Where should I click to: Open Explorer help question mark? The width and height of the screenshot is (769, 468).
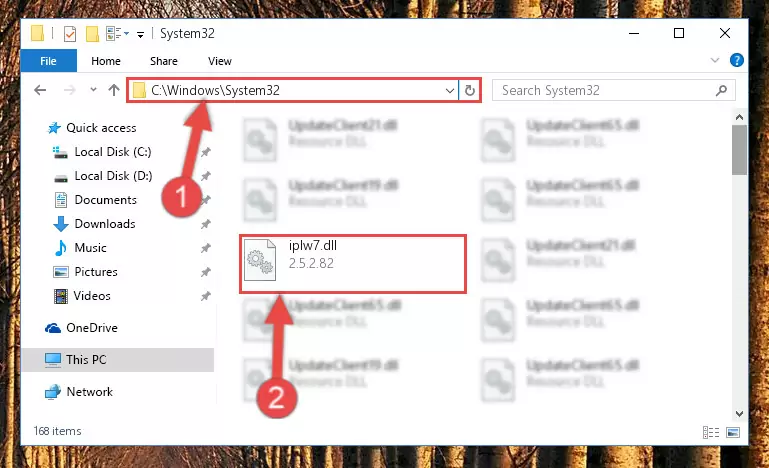tap(736, 60)
